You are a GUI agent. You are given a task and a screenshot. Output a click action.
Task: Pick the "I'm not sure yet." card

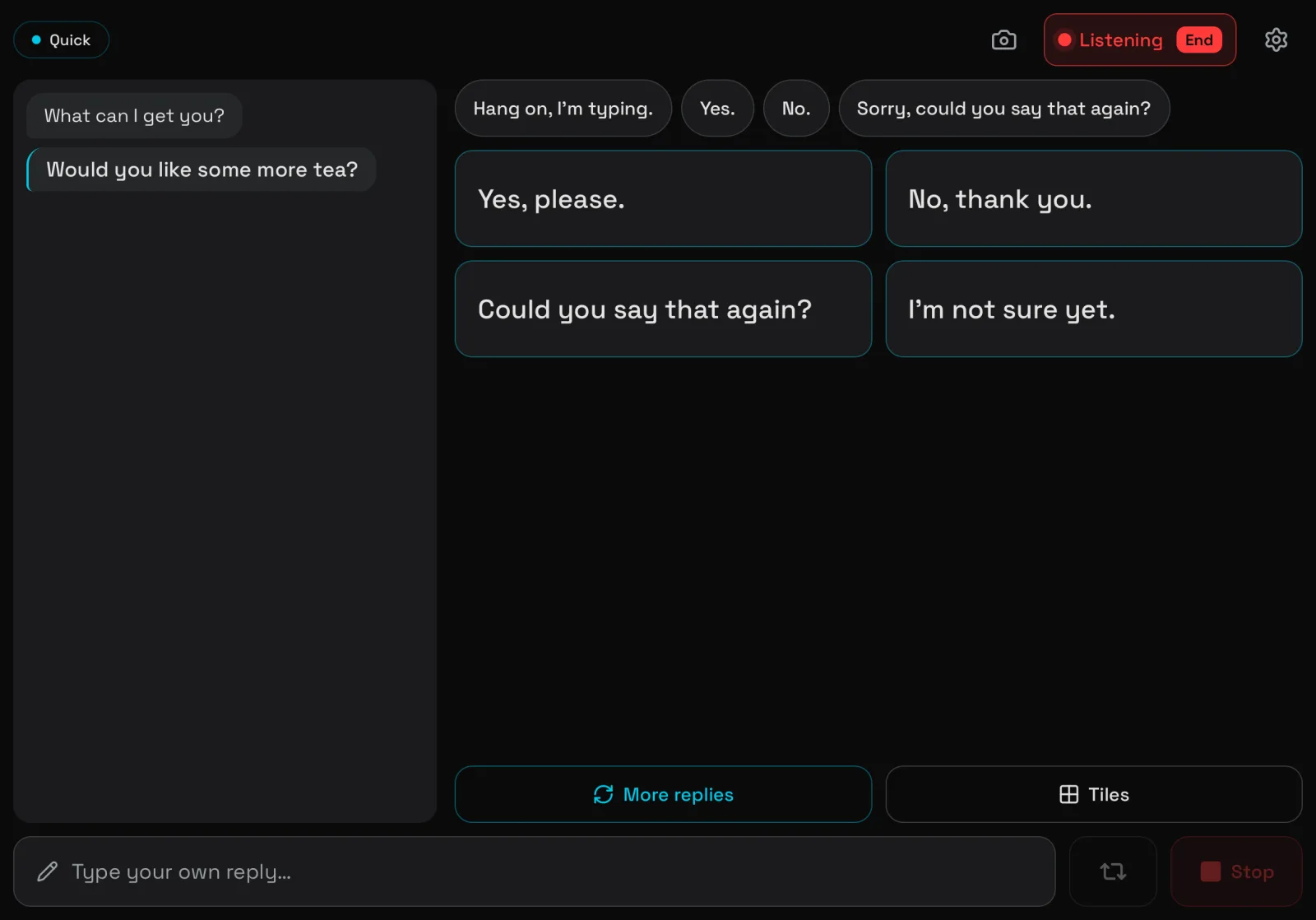(x=1093, y=309)
